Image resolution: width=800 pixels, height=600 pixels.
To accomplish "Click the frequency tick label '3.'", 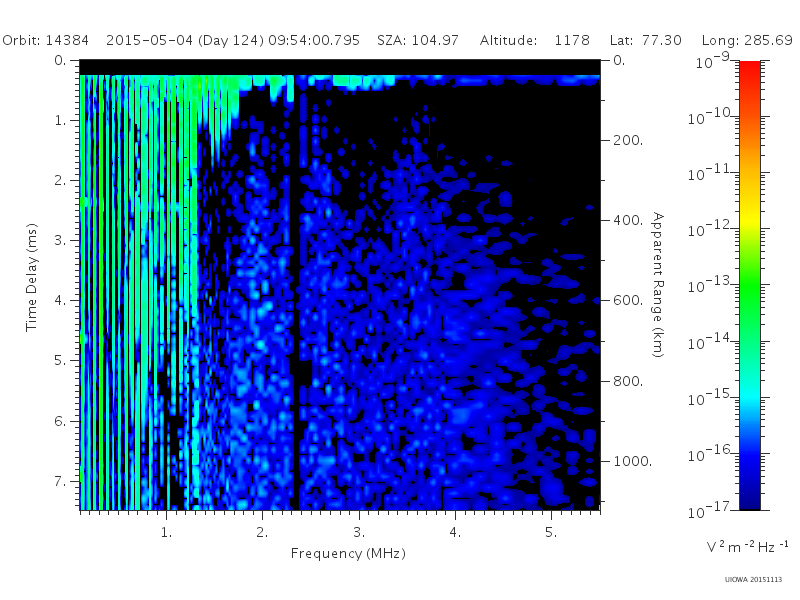I will (359, 533).
